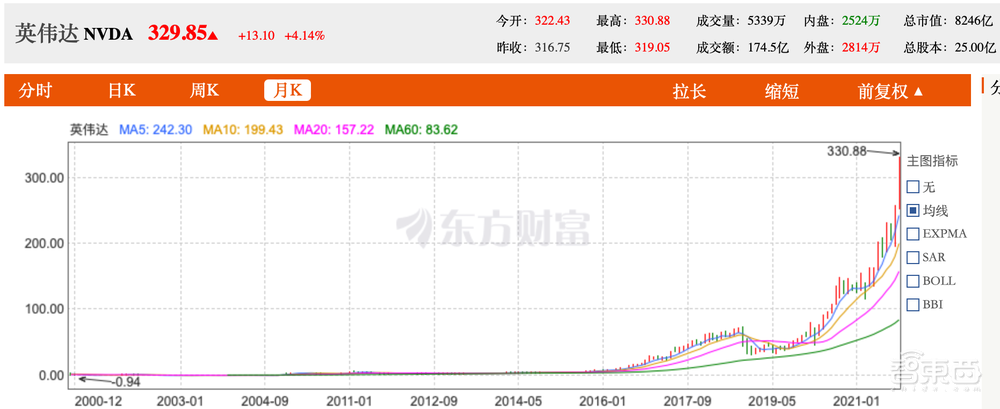Enable the EXPMA indicator checkbox
The width and height of the screenshot is (1000, 409).
coord(913,234)
